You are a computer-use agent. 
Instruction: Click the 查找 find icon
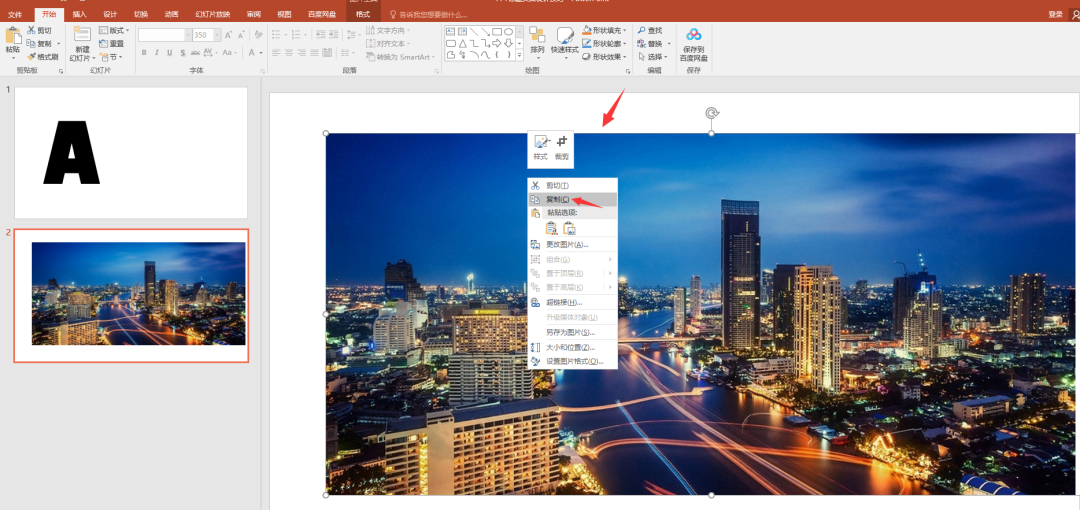pyautogui.click(x=641, y=31)
